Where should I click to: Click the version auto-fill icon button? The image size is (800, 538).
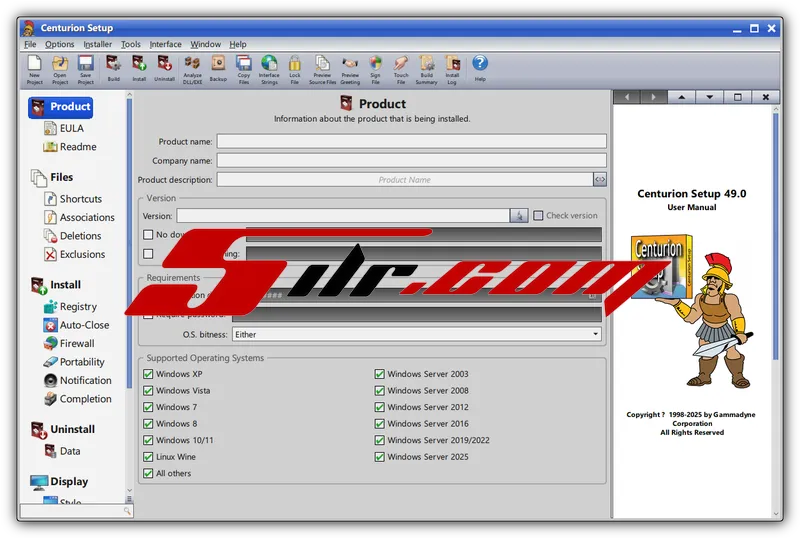click(518, 215)
